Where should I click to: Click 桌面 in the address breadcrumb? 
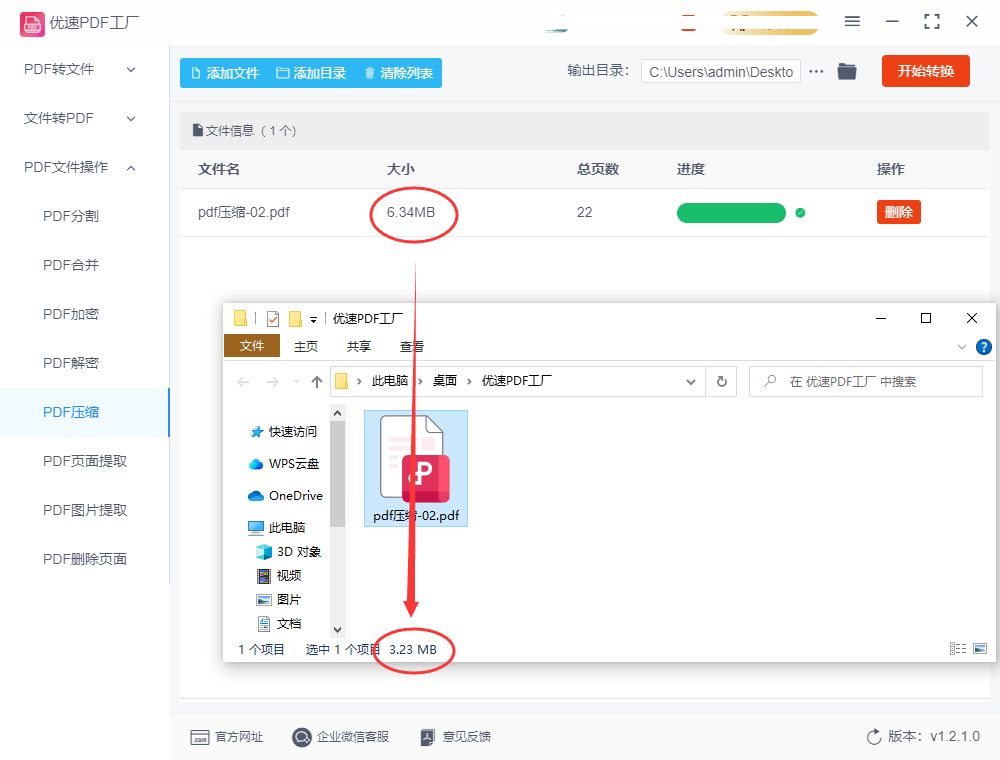click(445, 381)
